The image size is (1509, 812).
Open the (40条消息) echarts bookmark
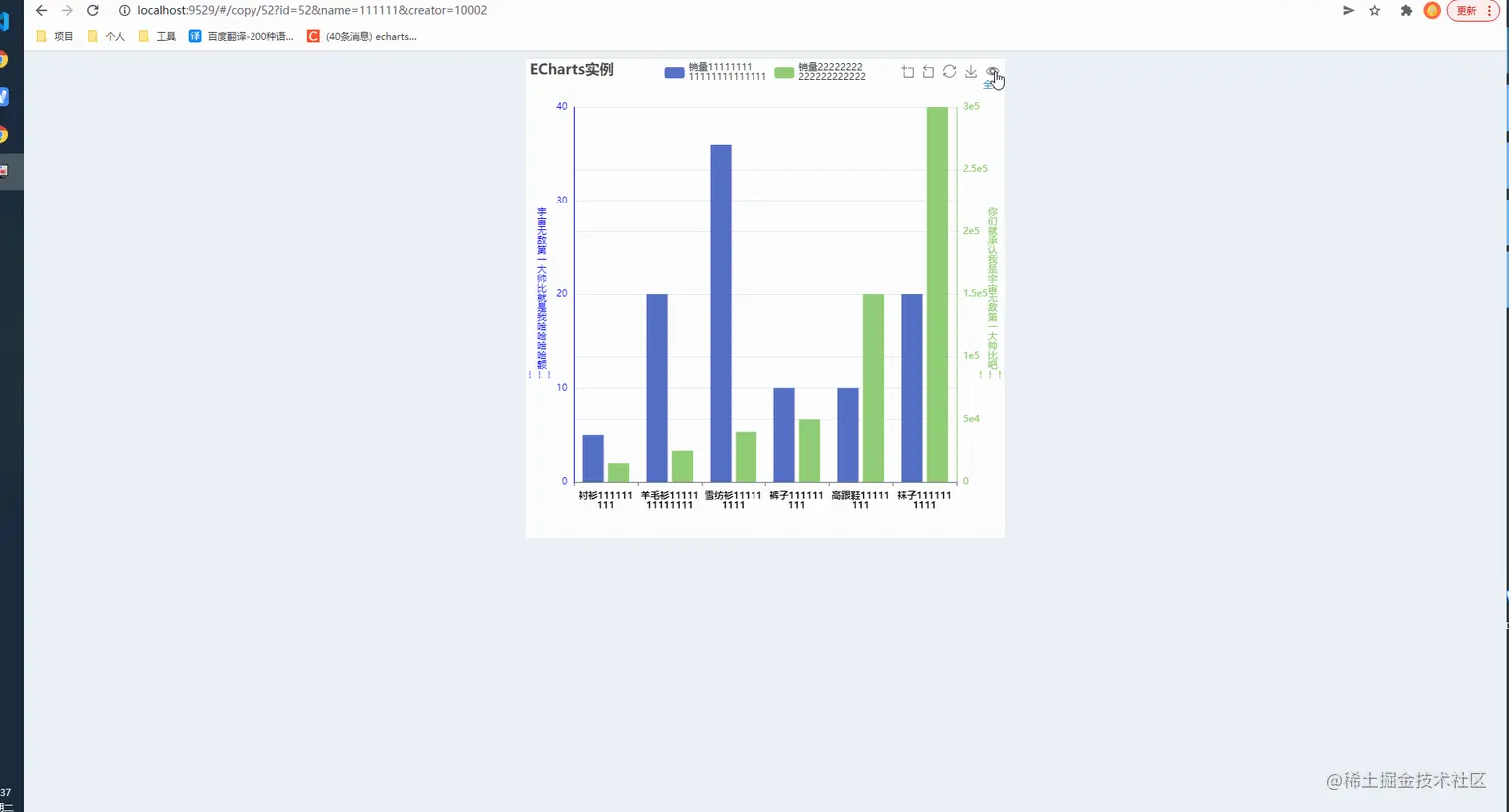click(362, 36)
